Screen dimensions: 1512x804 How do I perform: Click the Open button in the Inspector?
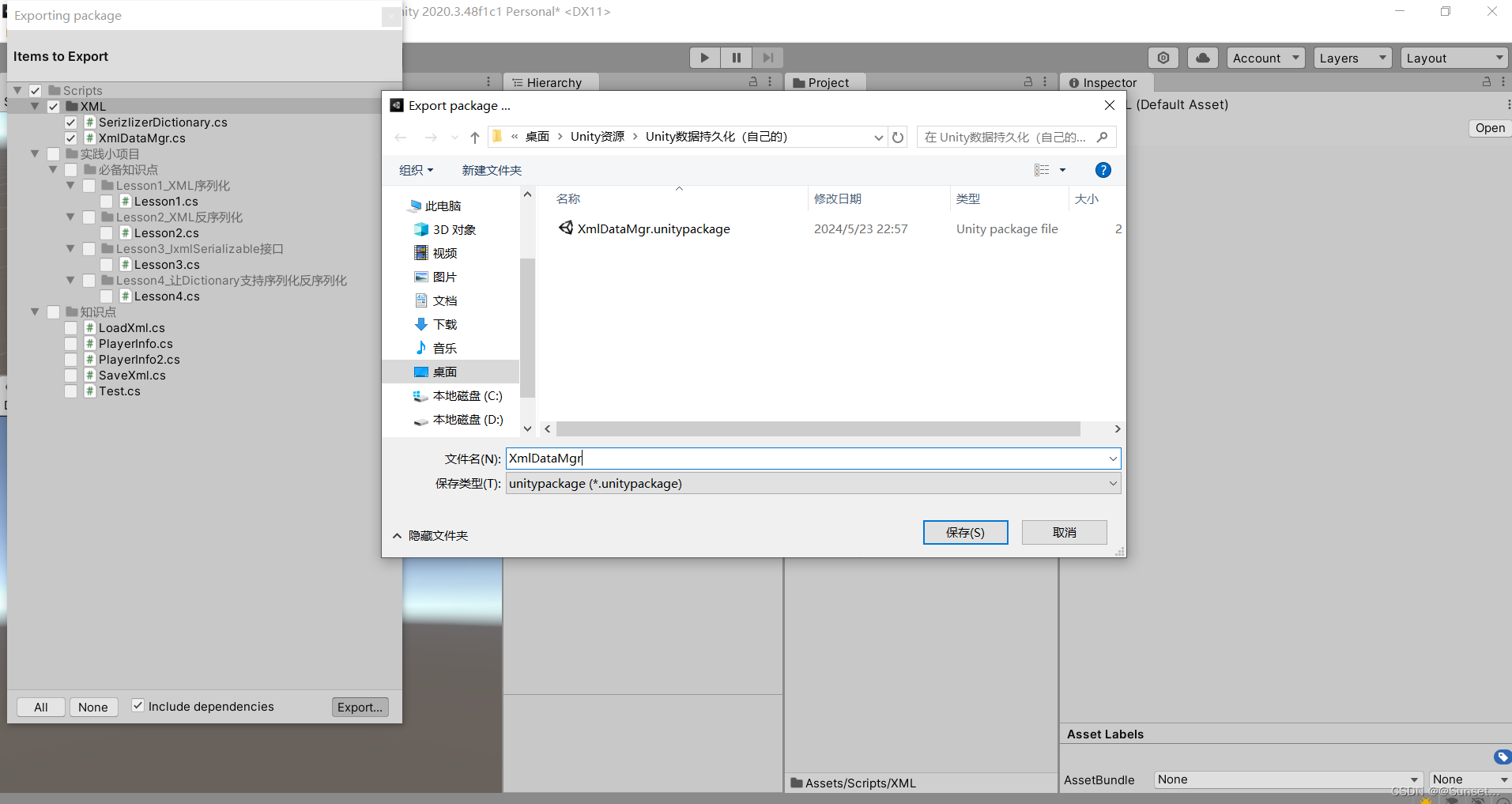pos(1490,128)
